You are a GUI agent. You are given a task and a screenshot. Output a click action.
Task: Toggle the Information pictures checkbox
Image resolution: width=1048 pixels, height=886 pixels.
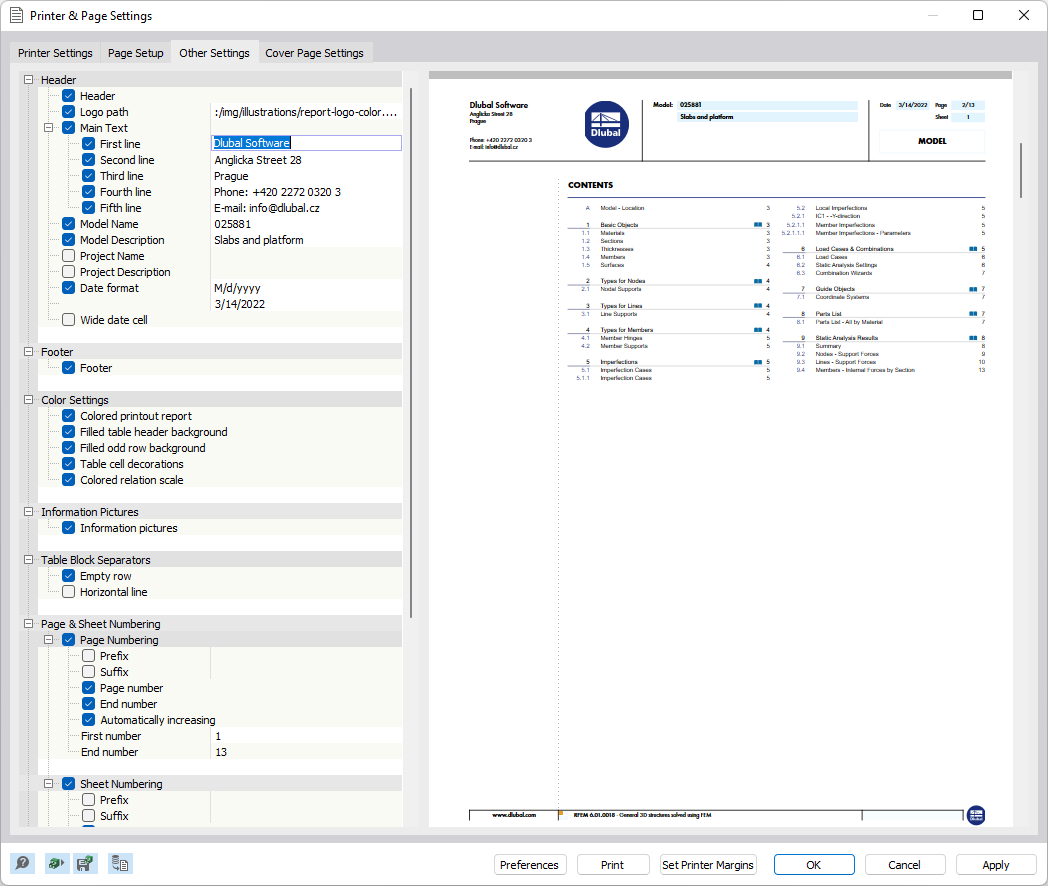(x=69, y=528)
